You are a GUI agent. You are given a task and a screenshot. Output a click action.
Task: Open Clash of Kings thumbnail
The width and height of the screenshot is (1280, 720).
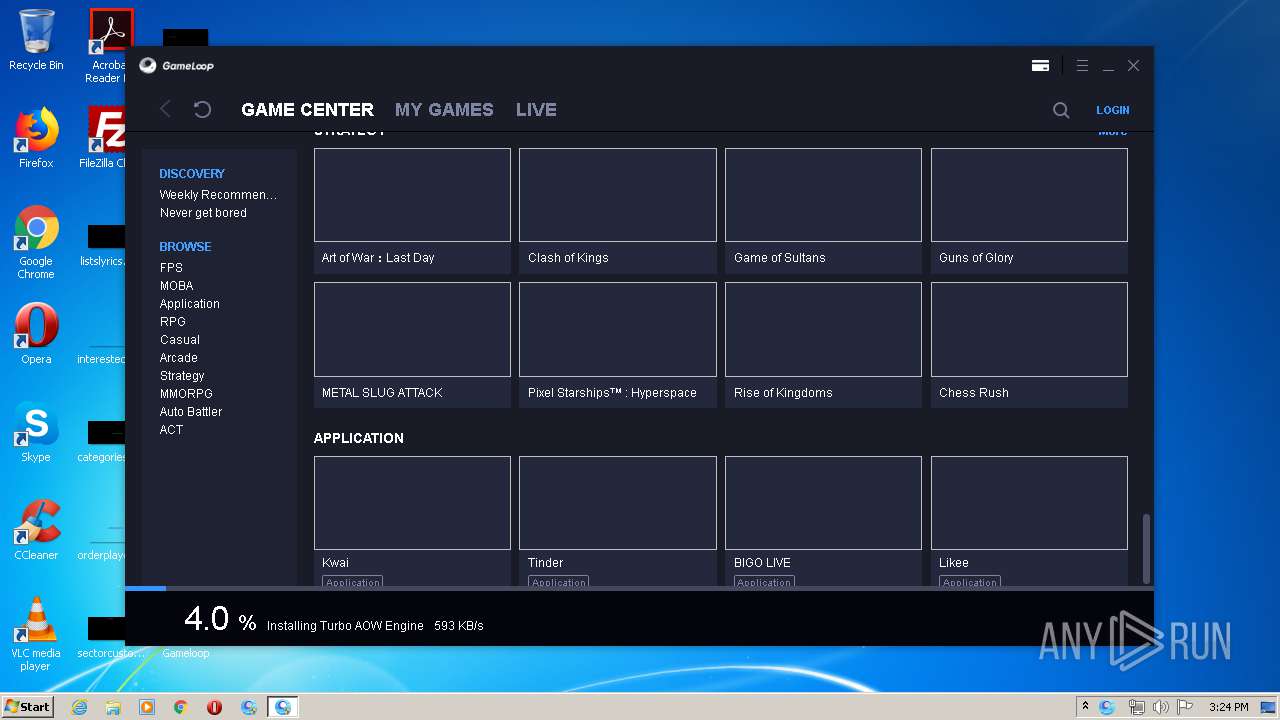618,195
